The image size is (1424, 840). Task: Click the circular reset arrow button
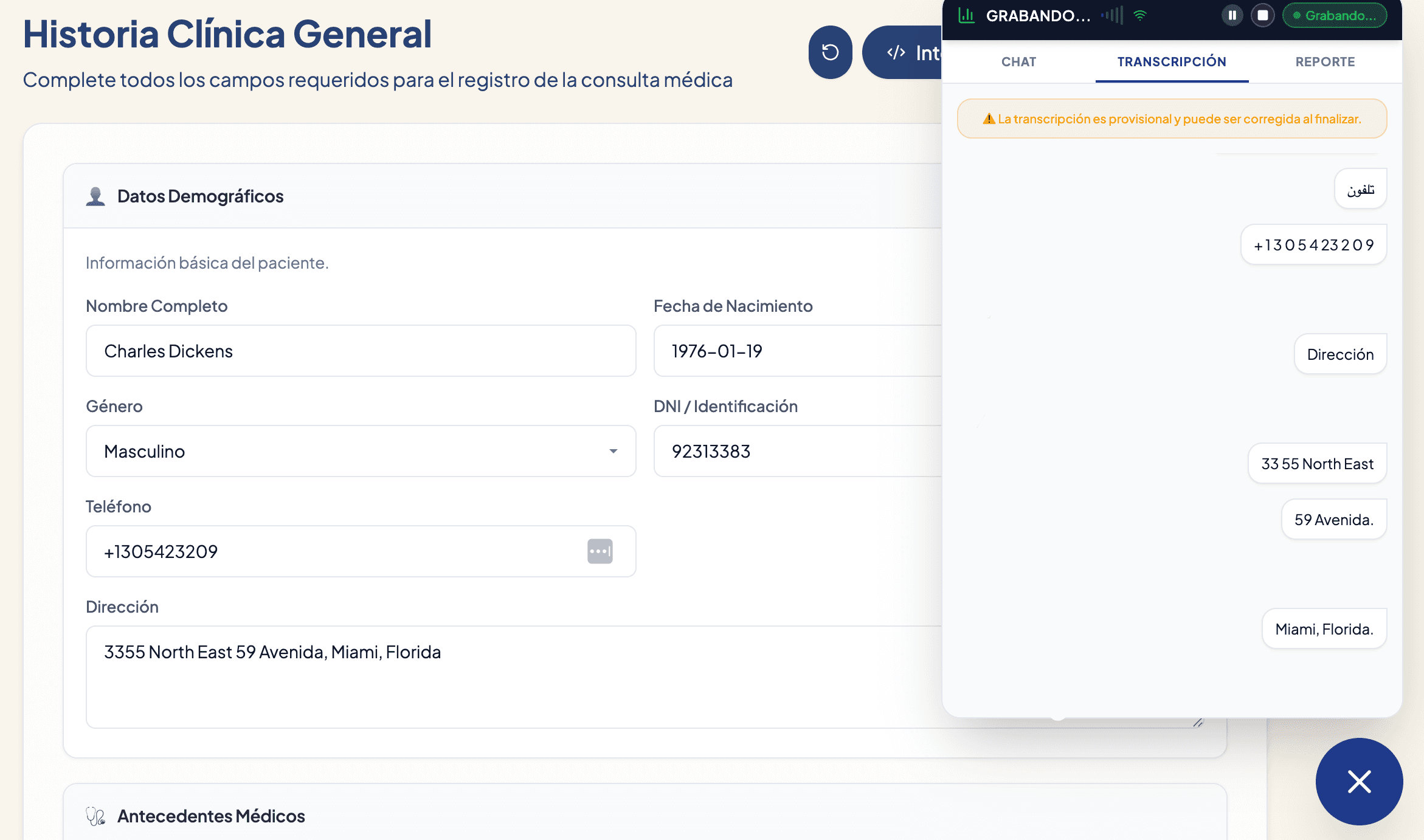[x=830, y=52]
